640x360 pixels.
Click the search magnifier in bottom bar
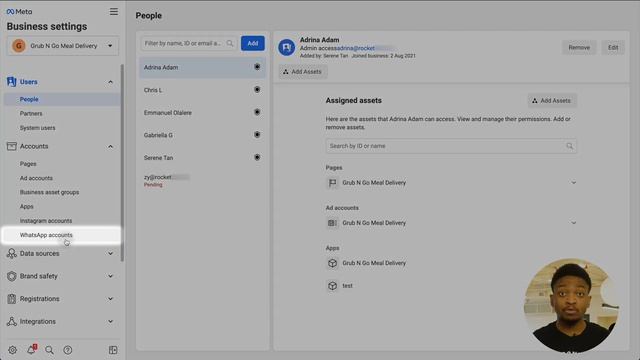coord(49,350)
